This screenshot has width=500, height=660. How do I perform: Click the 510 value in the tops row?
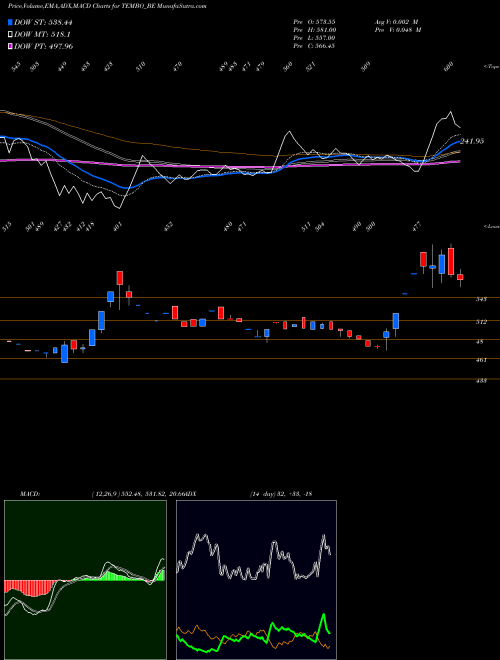[x=141, y=66]
